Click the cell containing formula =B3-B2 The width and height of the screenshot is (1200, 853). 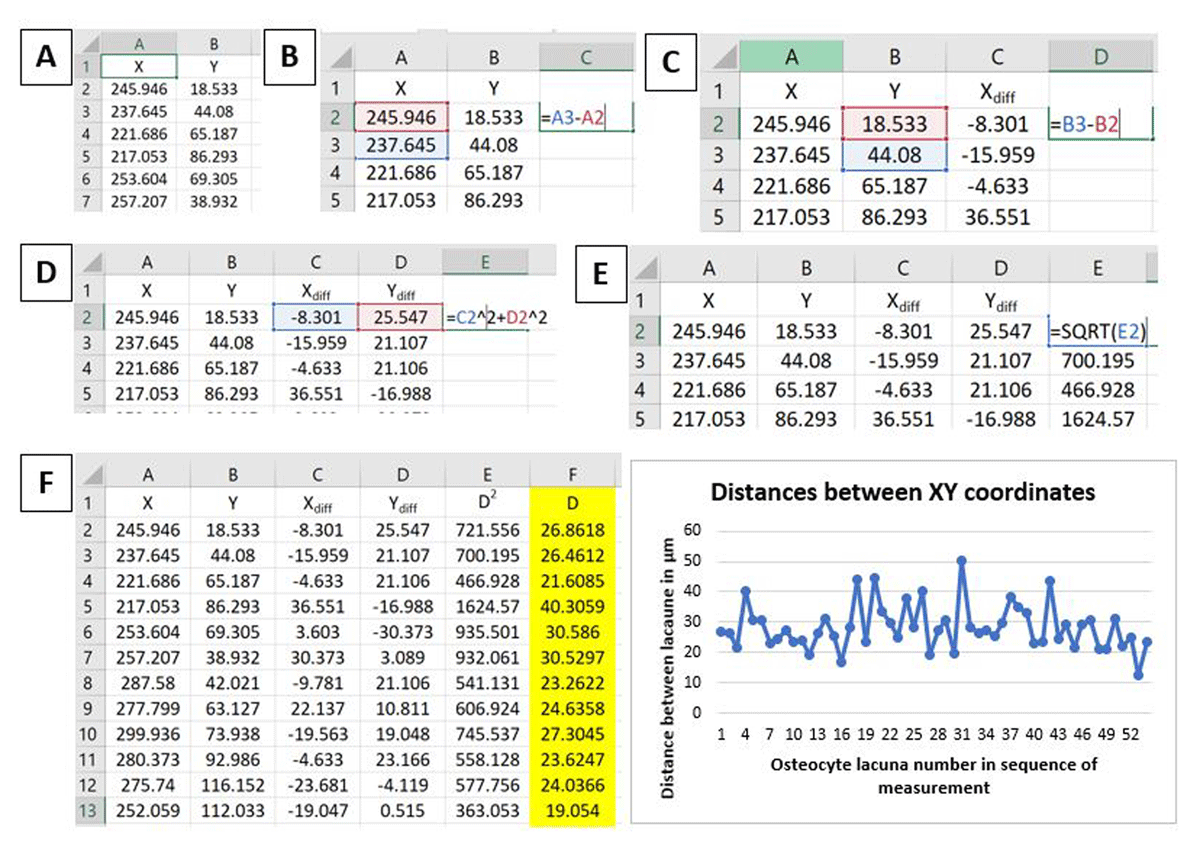pyautogui.click(x=1100, y=125)
